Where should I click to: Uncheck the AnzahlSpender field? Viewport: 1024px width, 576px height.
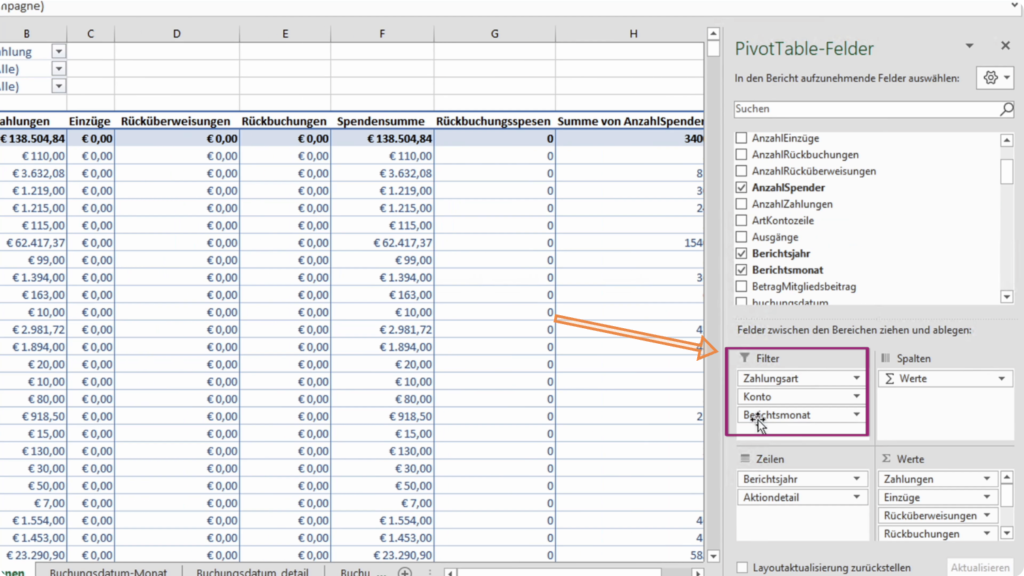click(x=741, y=187)
